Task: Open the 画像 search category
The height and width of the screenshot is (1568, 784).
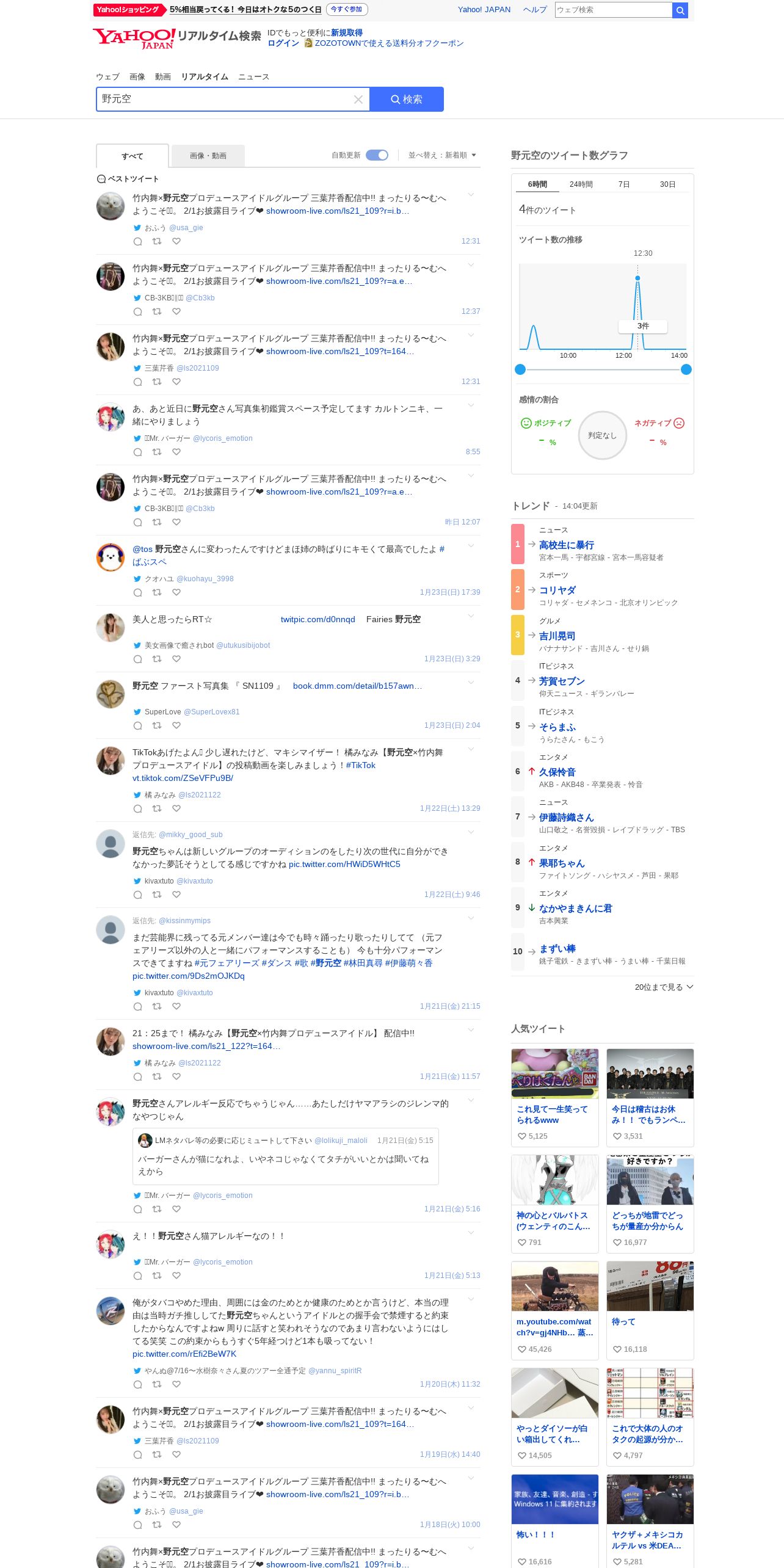Action: tap(137, 77)
